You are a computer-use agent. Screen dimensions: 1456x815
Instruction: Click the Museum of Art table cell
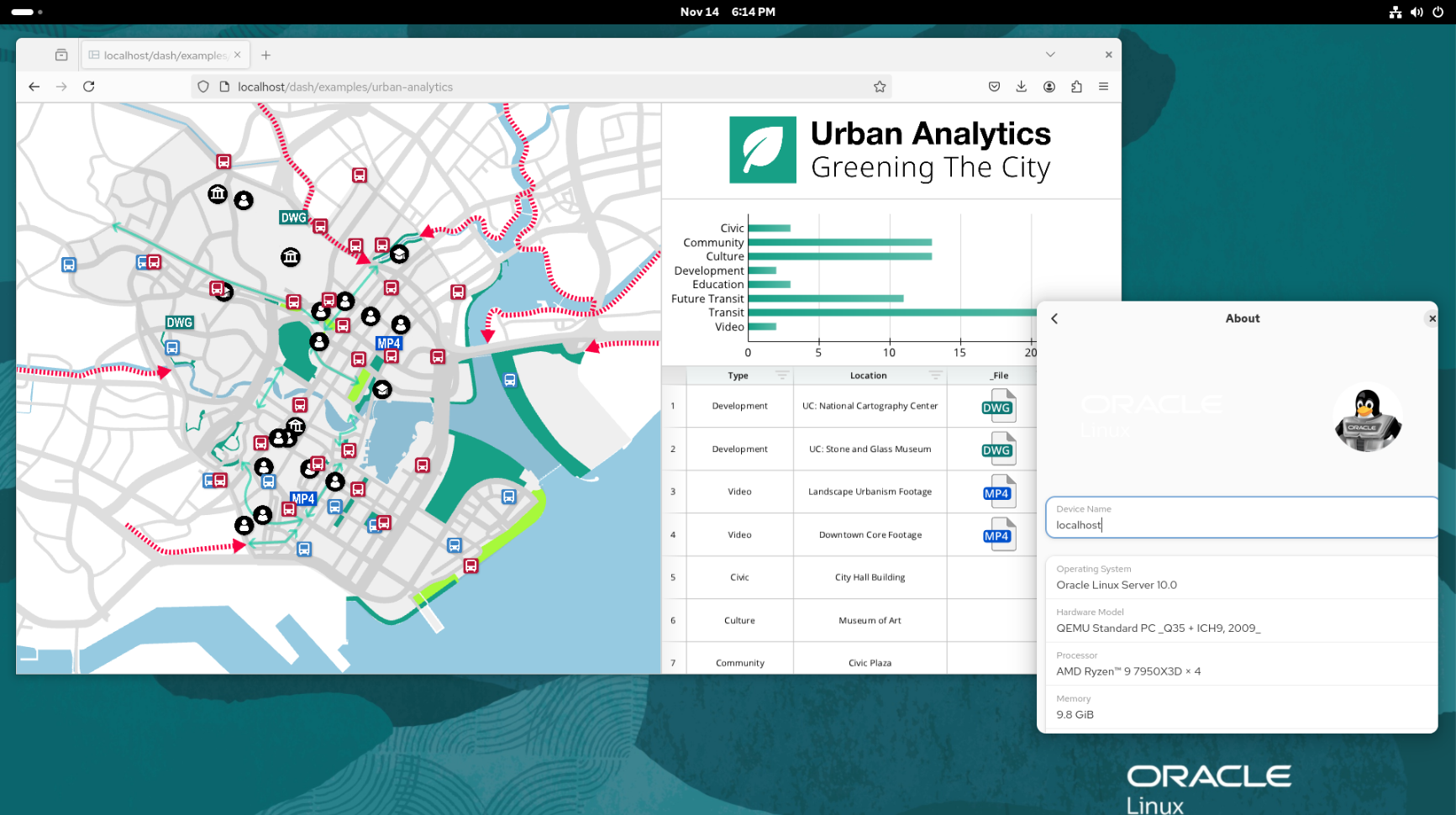click(870, 621)
